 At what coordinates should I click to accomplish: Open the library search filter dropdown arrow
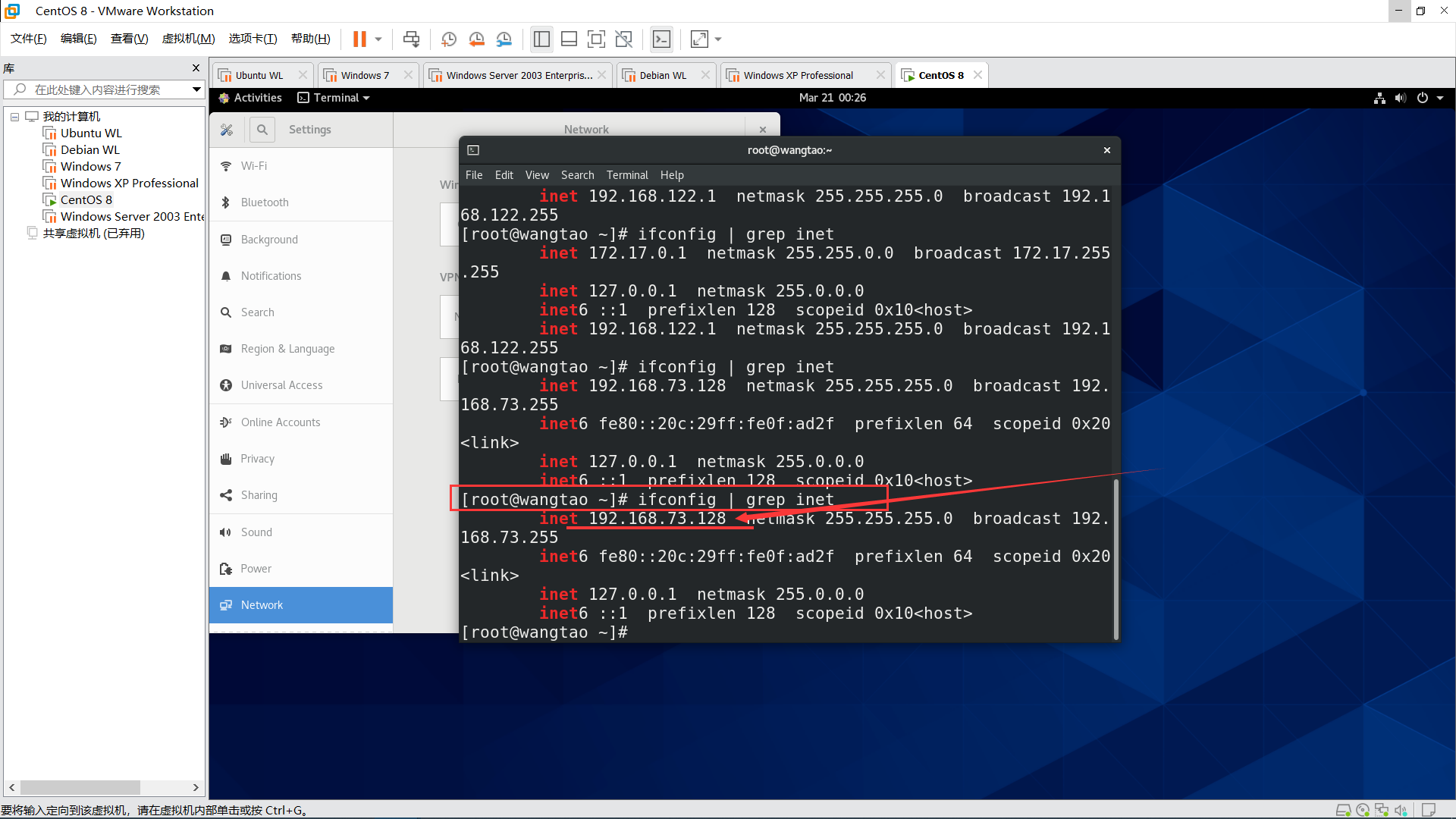click(196, 89)
